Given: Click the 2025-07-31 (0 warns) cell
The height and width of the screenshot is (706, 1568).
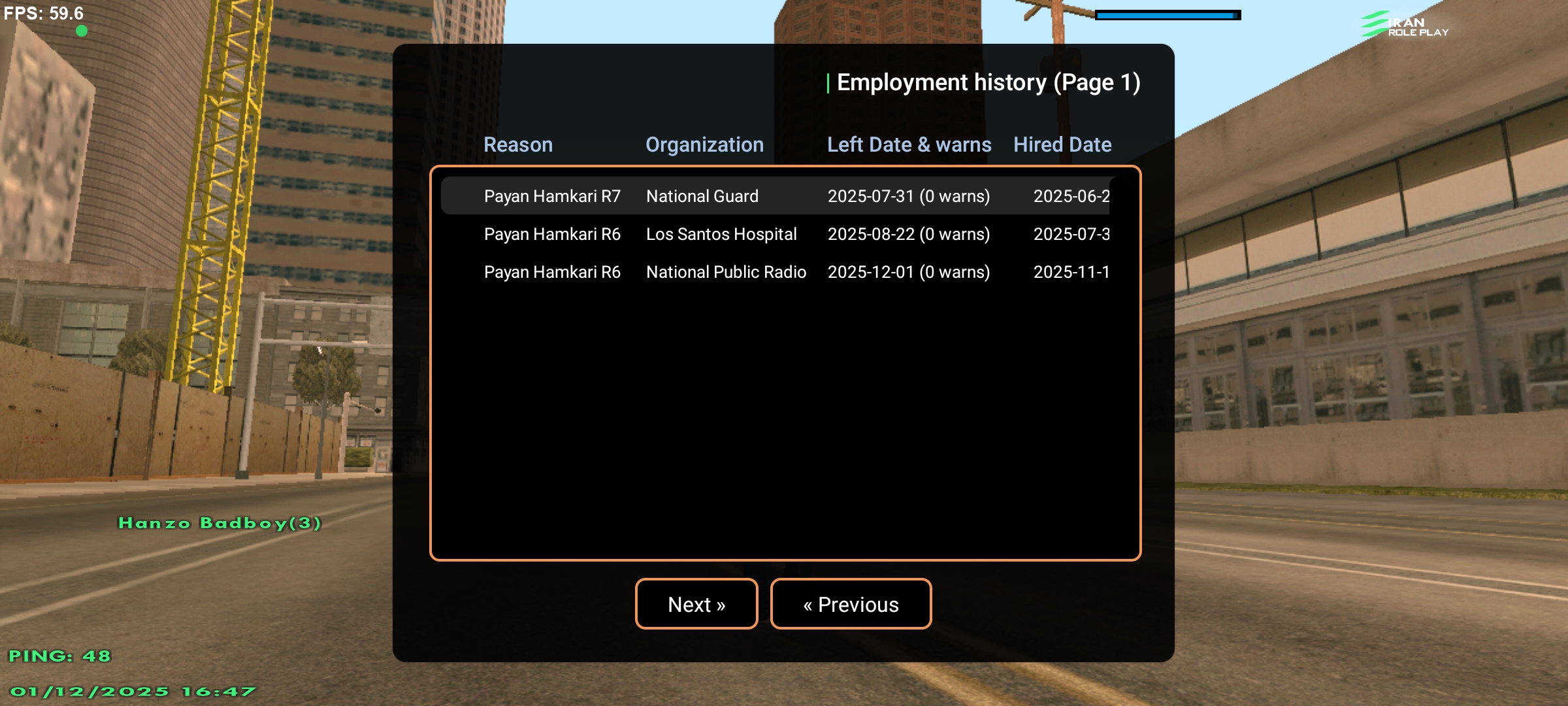Looking at the screenshot, I should click(908, 196).
